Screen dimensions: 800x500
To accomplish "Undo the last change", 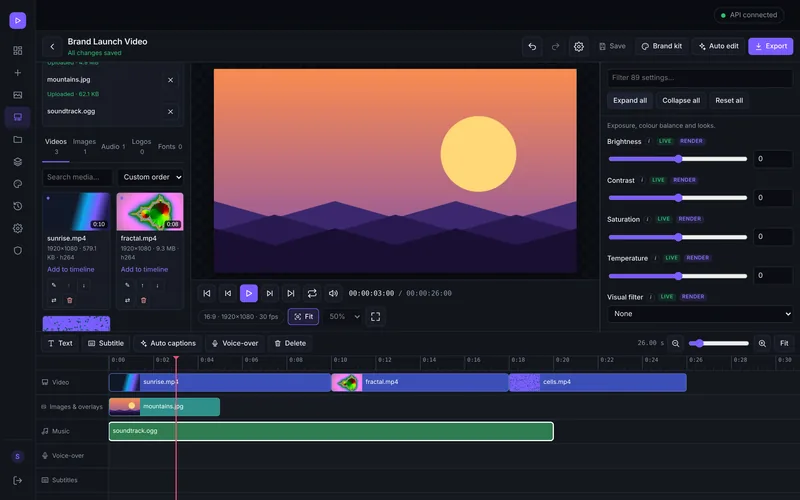I will point(532,46).
